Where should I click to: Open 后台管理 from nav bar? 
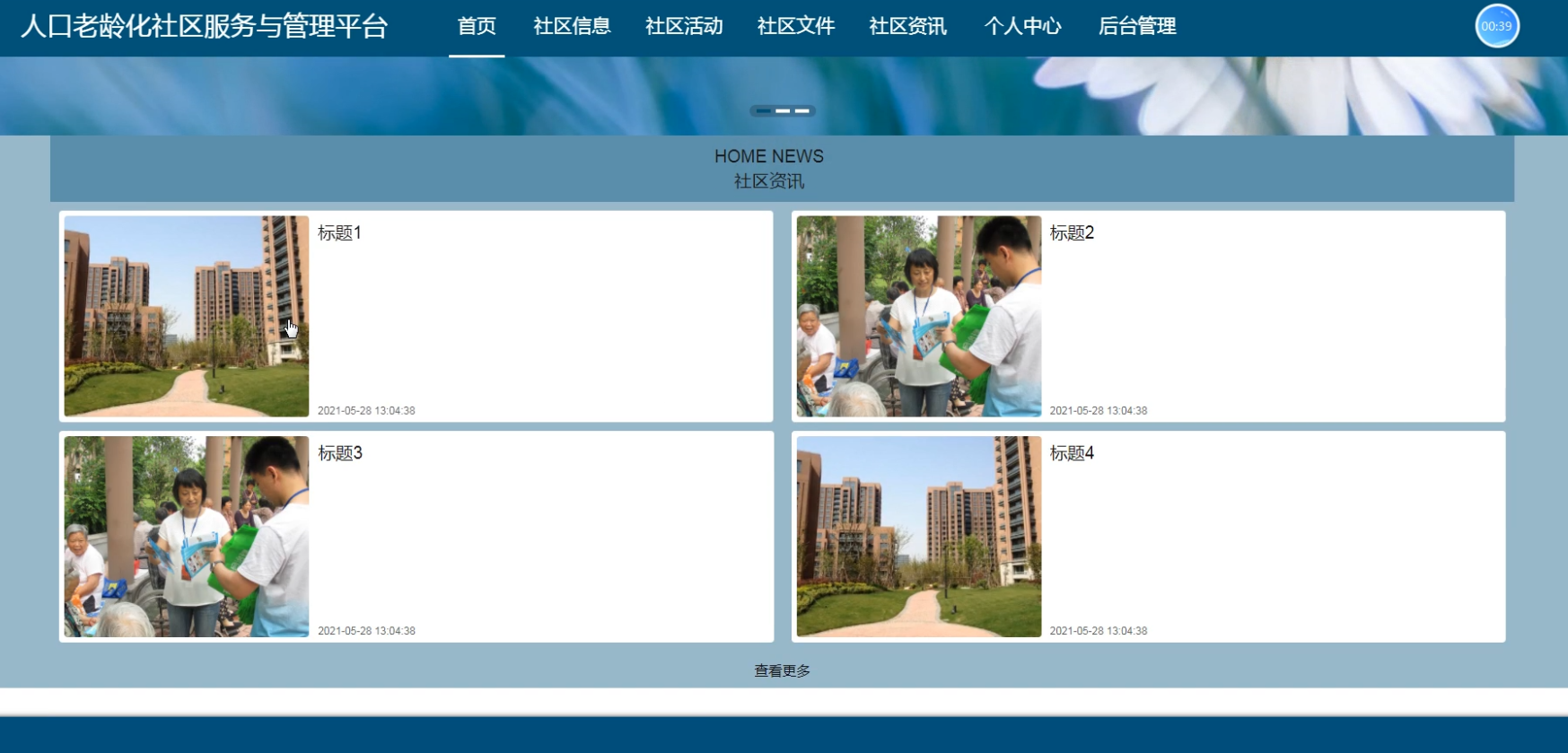pos(1137,27)
